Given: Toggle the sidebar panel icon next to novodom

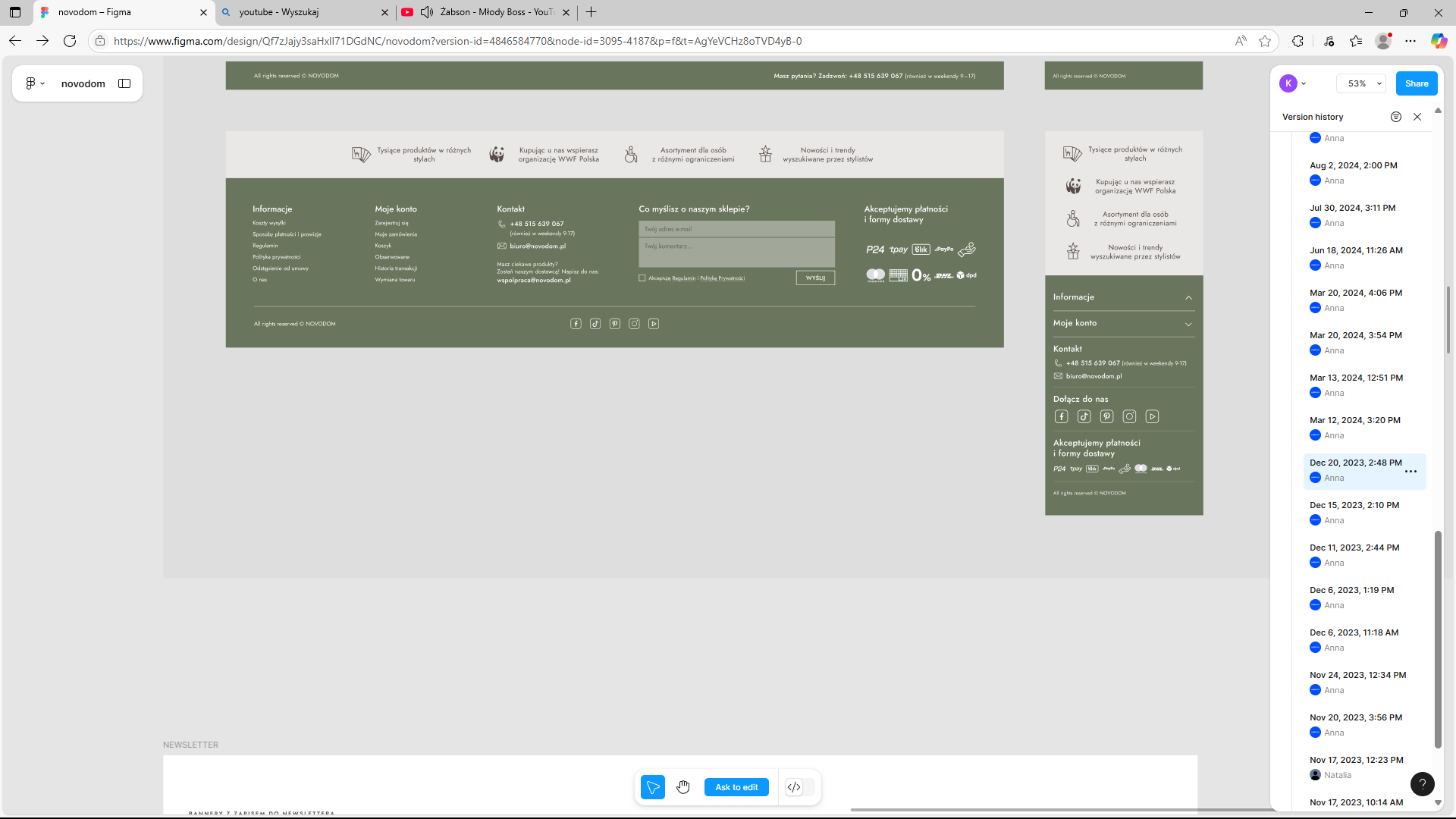Looking at the screenshot, I should pyautogui.click(x=124, y=83).
